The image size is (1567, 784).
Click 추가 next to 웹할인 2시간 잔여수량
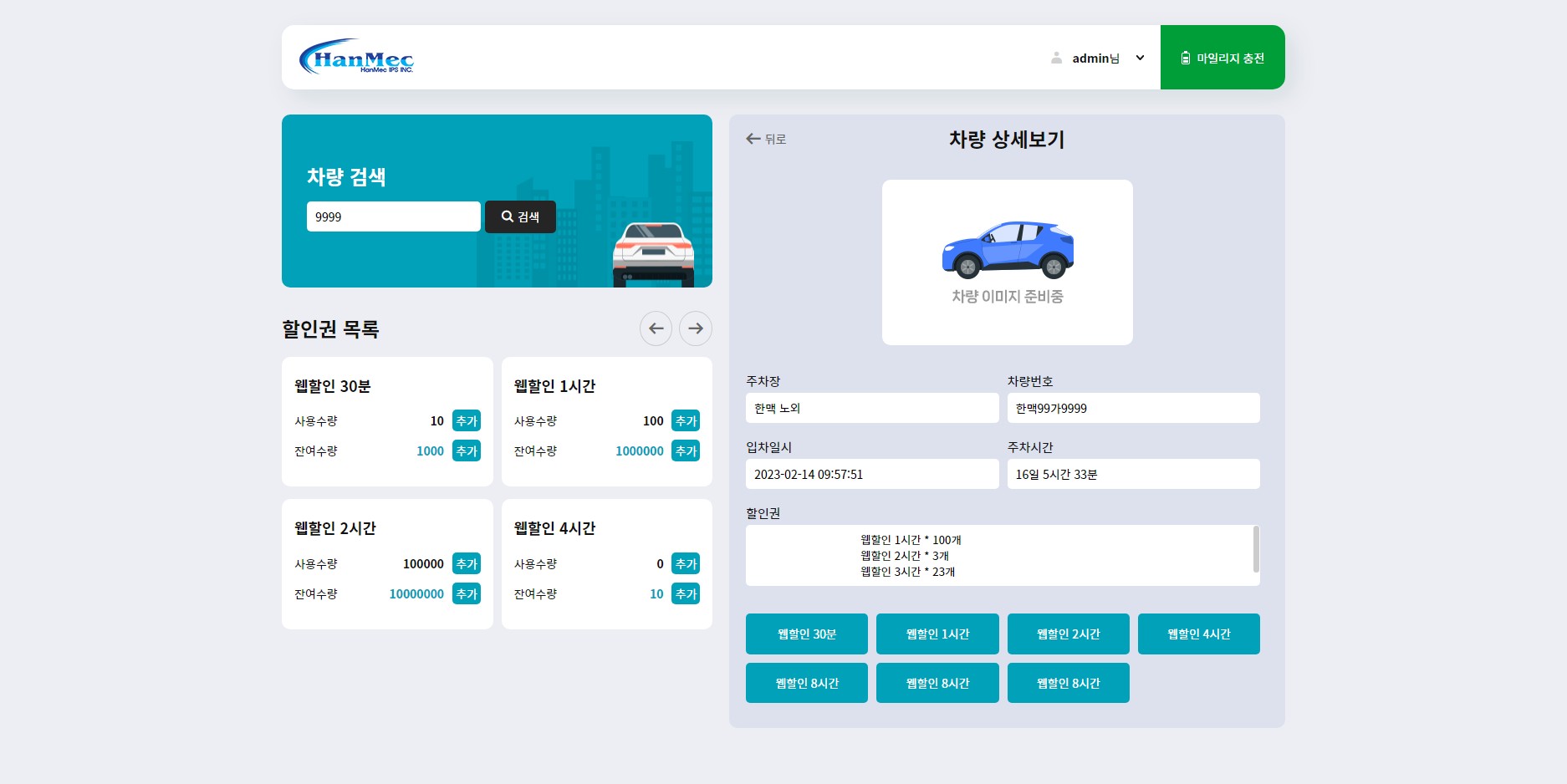tap(466, 593)
